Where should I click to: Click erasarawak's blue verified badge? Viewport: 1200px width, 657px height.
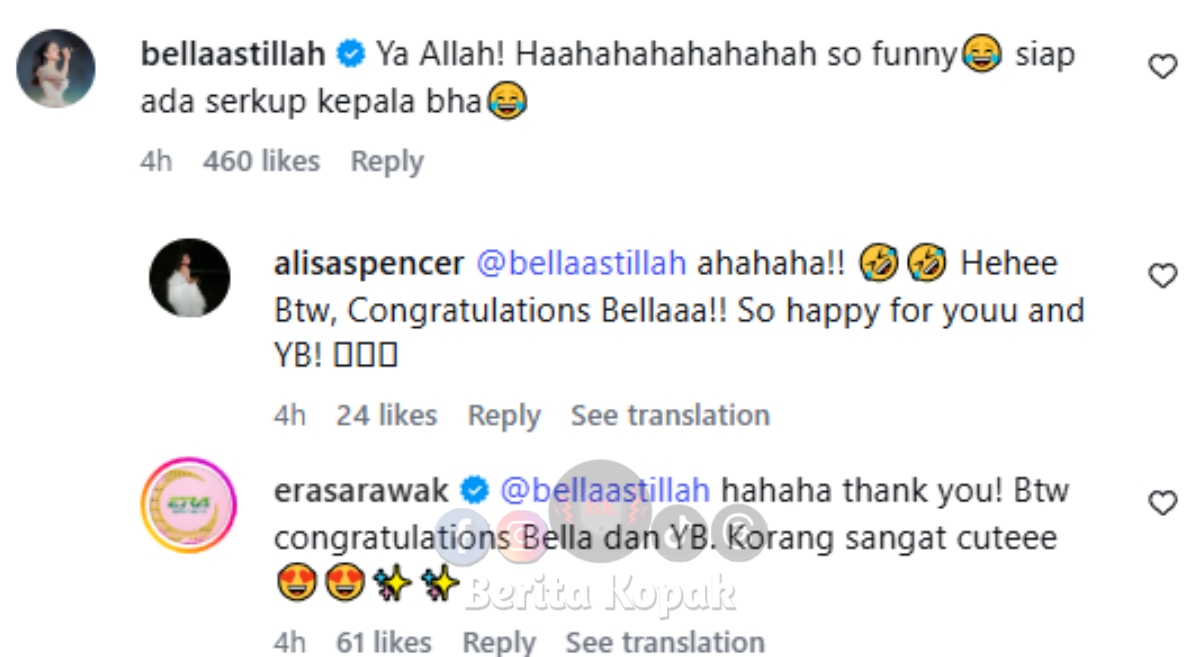click(474, 491)
